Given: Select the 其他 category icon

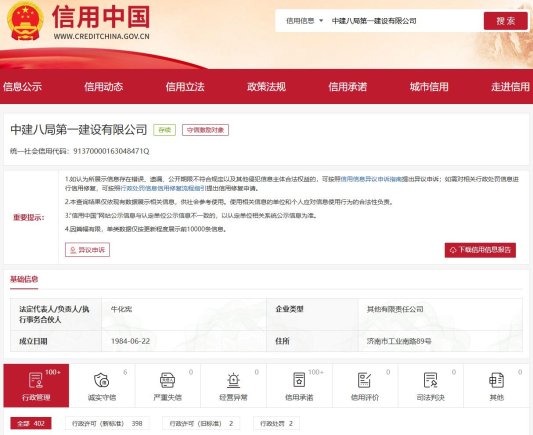Looking at the screenshot, I should [x=496, y=380].
